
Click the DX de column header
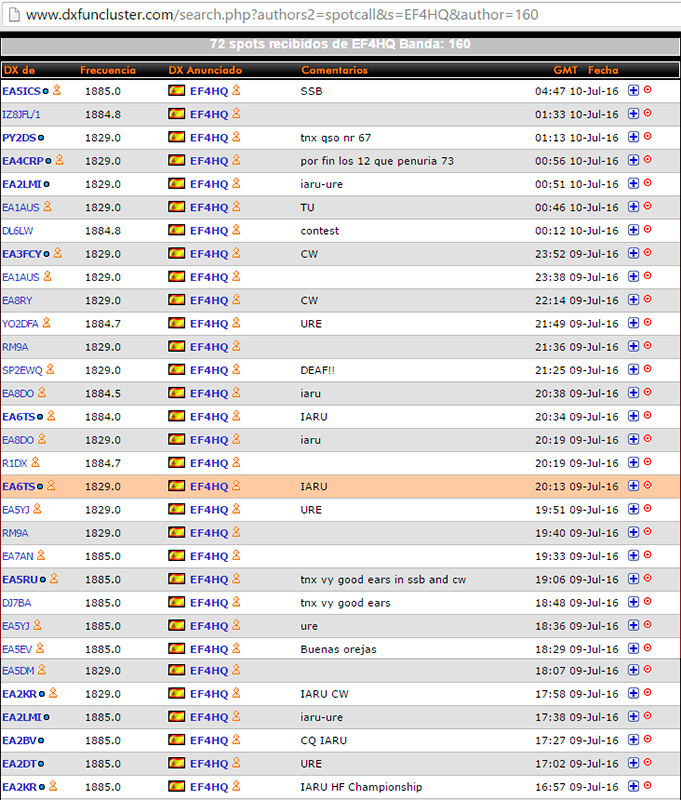point(19,70)
